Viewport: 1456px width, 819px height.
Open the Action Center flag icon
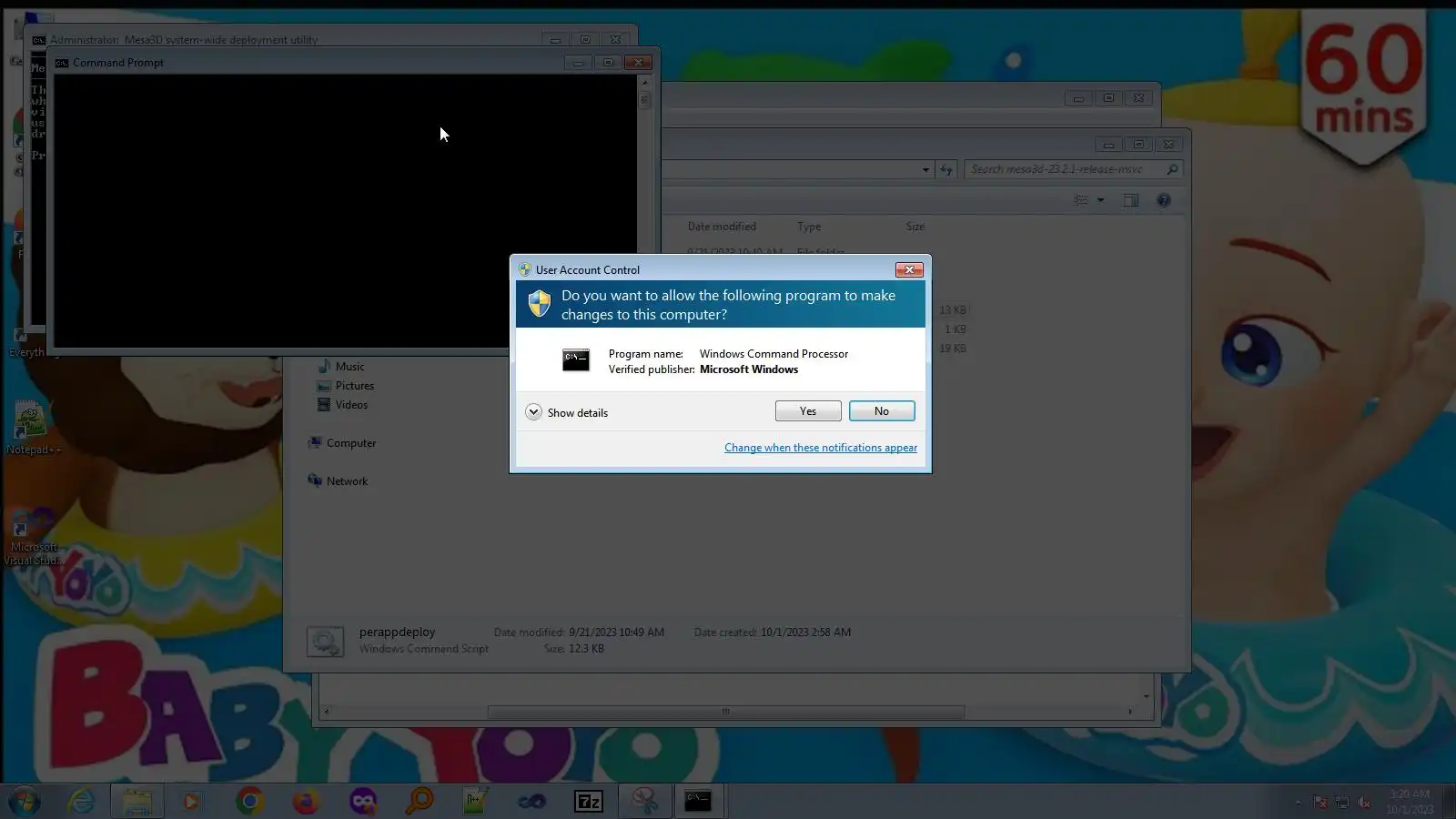tap(1320, 802)
